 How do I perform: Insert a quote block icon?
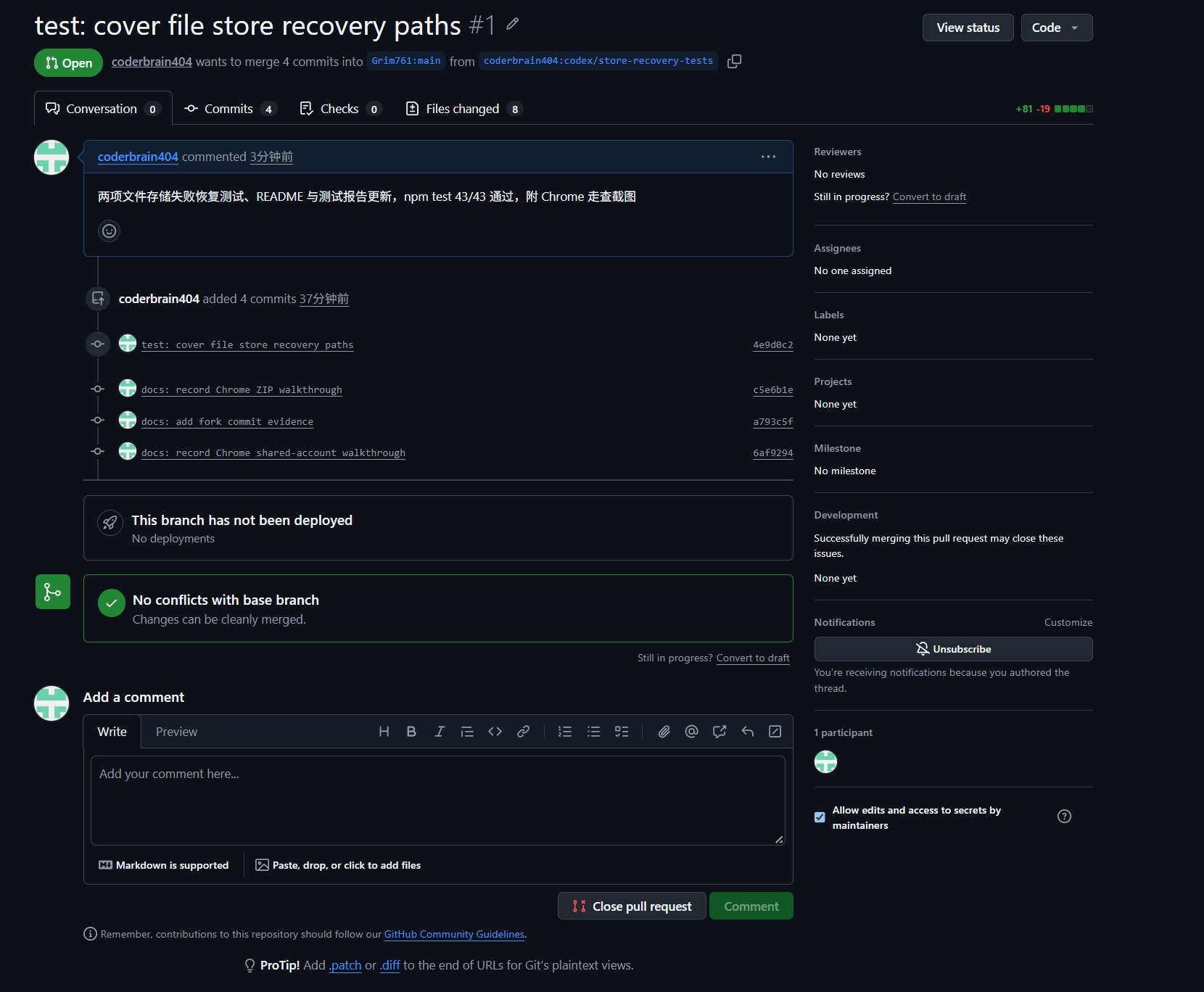point(467,732)
